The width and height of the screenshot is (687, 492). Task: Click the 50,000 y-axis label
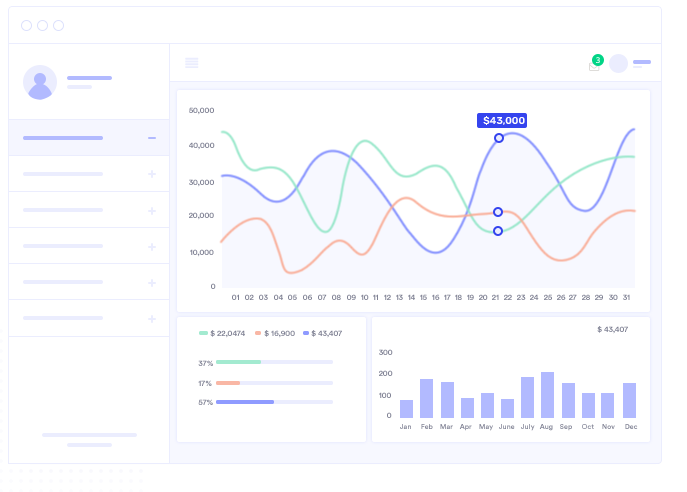(x=202, y=110)
